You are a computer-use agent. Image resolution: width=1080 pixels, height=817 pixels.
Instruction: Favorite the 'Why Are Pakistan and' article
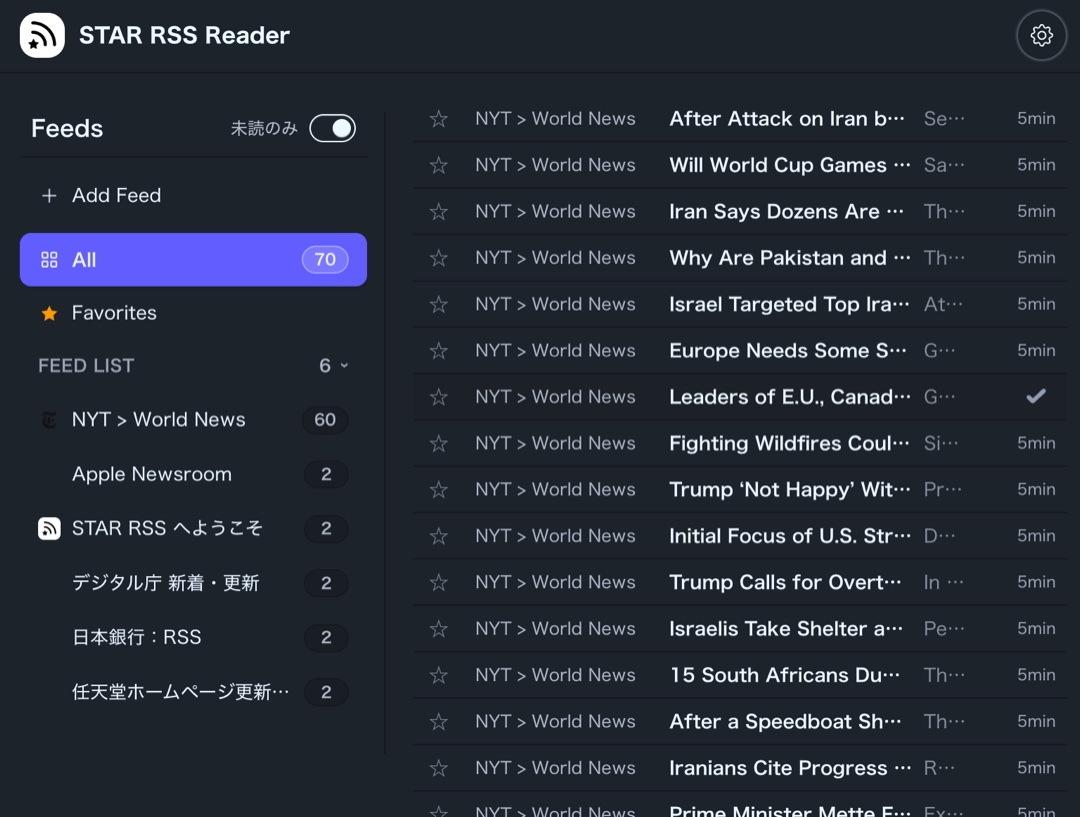pos(438,258)
